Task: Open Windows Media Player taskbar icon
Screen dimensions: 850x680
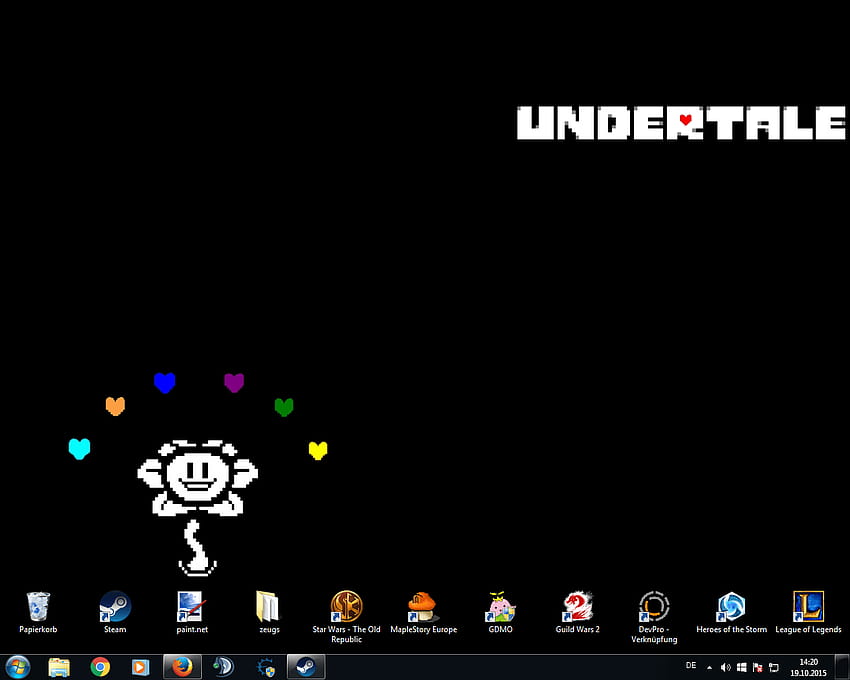Action: coord(140,667)
